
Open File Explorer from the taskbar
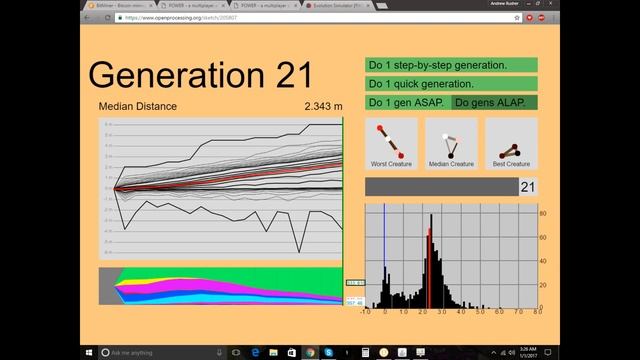point(273,352)
